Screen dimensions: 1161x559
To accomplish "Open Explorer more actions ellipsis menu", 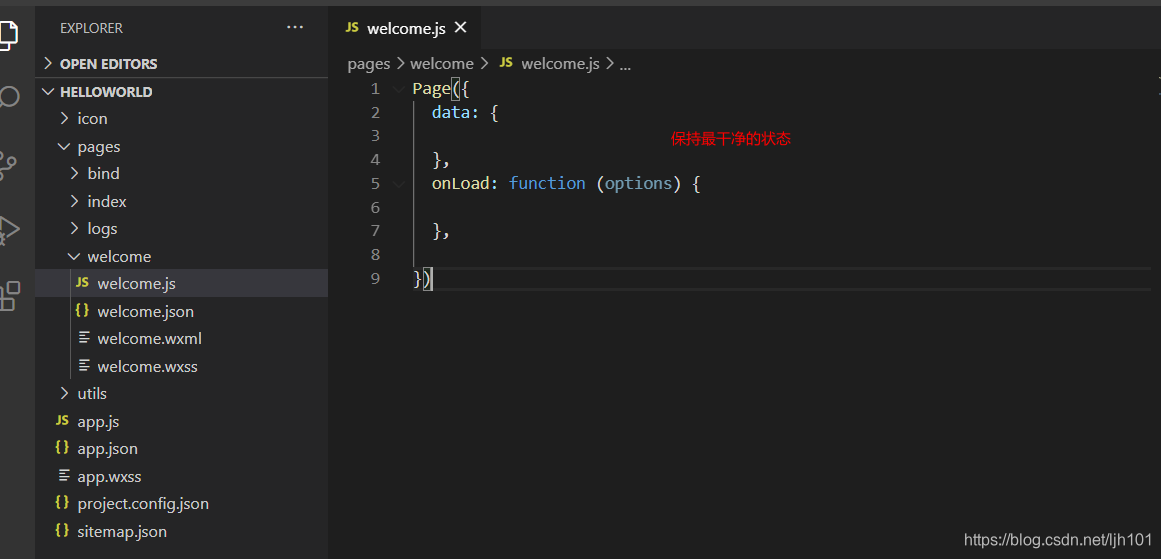I will pos(295,28).
